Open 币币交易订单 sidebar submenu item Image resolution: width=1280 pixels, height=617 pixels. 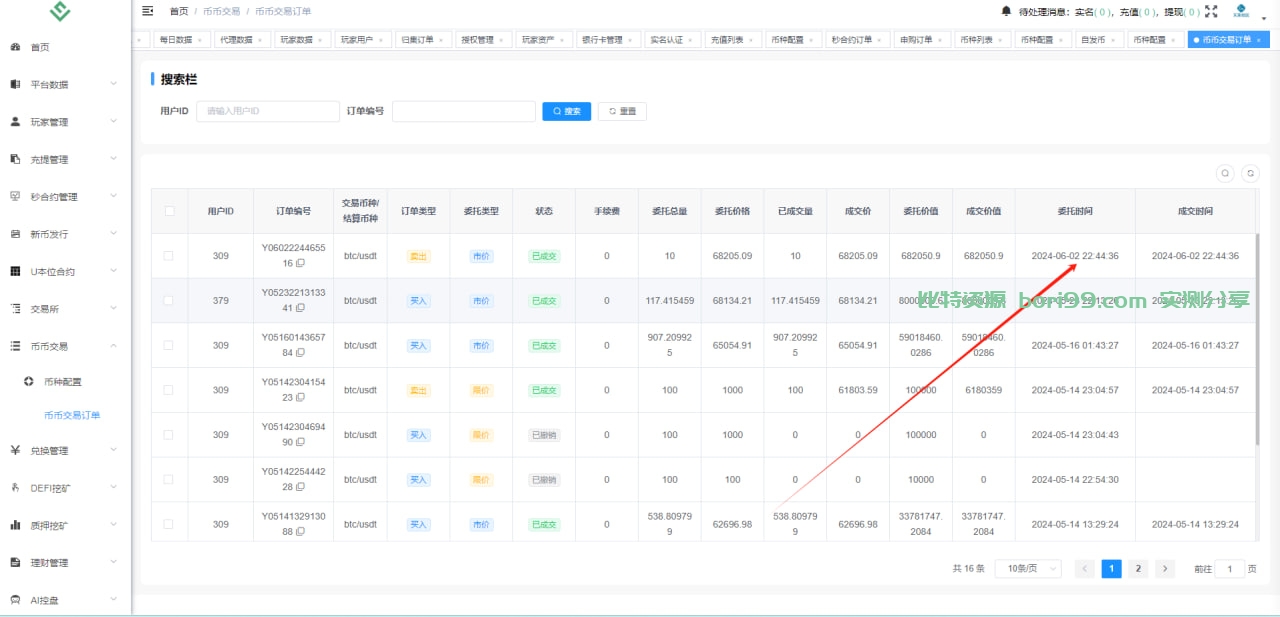(72, 415)
